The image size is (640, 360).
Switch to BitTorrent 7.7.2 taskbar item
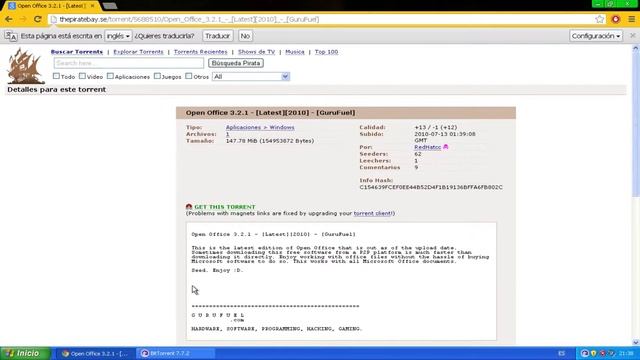[176, 353]
